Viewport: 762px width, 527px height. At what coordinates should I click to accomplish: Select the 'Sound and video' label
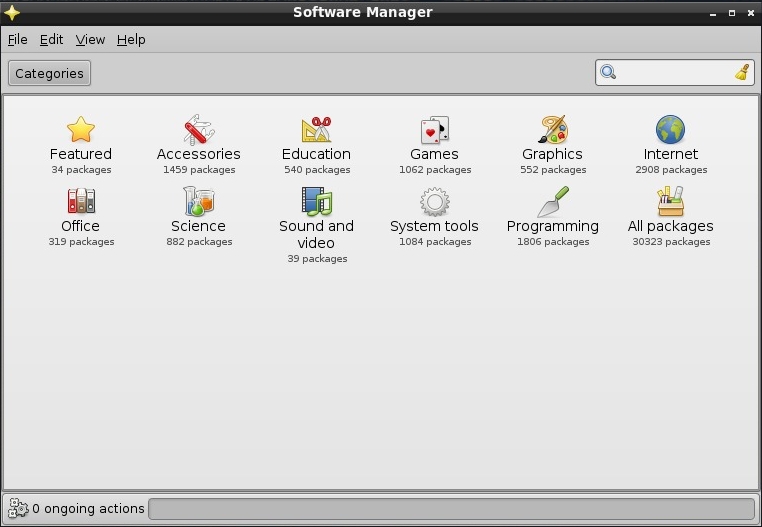click(x=316, y=234)
